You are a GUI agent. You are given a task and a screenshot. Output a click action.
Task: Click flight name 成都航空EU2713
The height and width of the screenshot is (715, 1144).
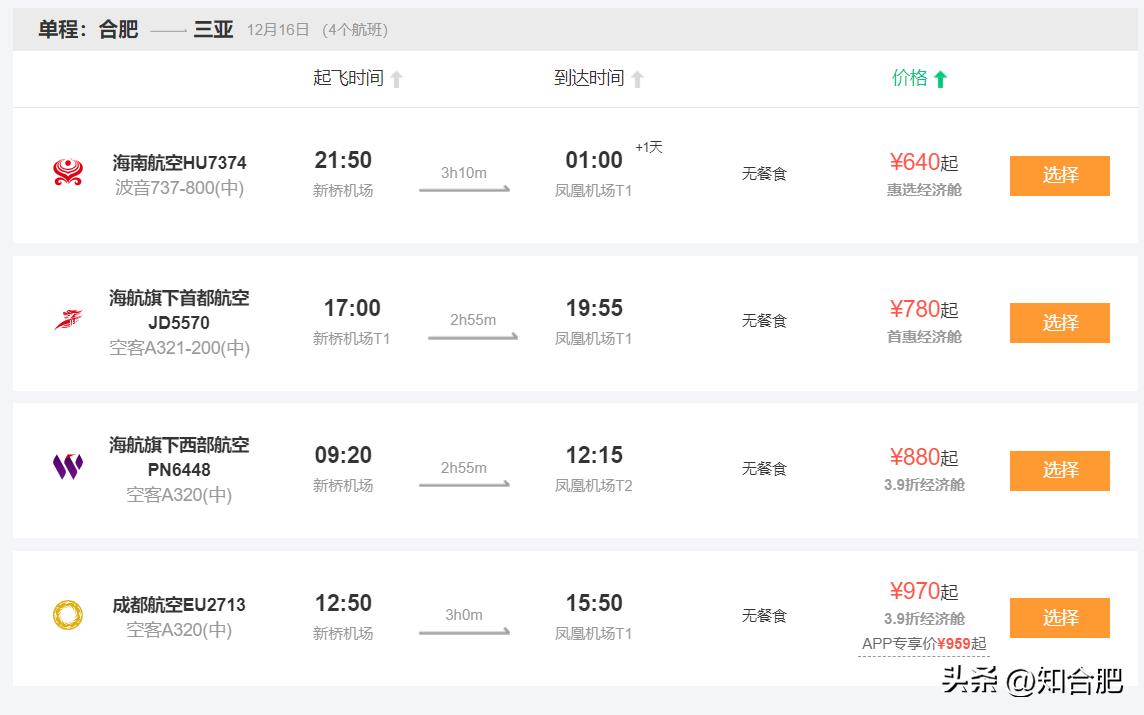click(x=179, y=605)
